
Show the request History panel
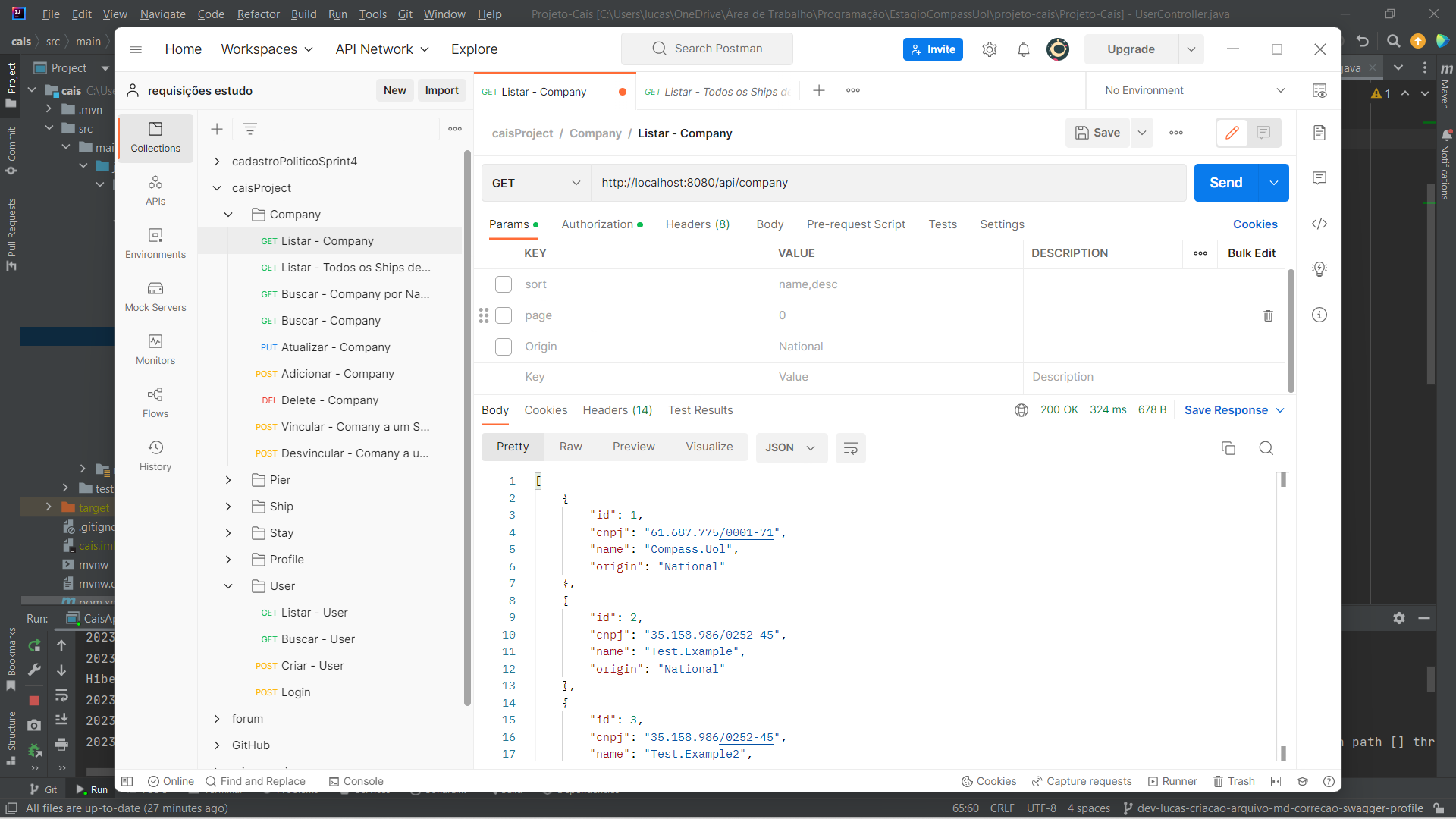[x=155, y=454]
